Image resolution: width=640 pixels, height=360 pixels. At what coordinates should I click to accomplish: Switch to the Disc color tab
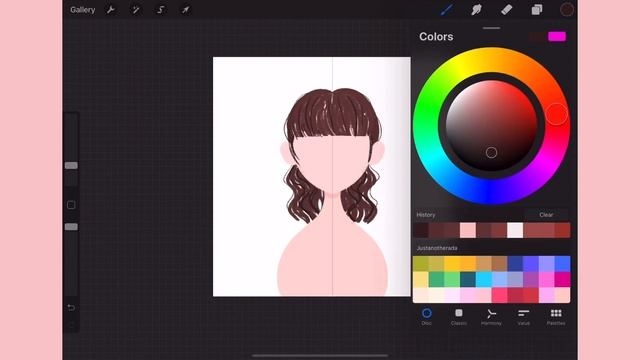pyautogui.click(x=427, y=317)
